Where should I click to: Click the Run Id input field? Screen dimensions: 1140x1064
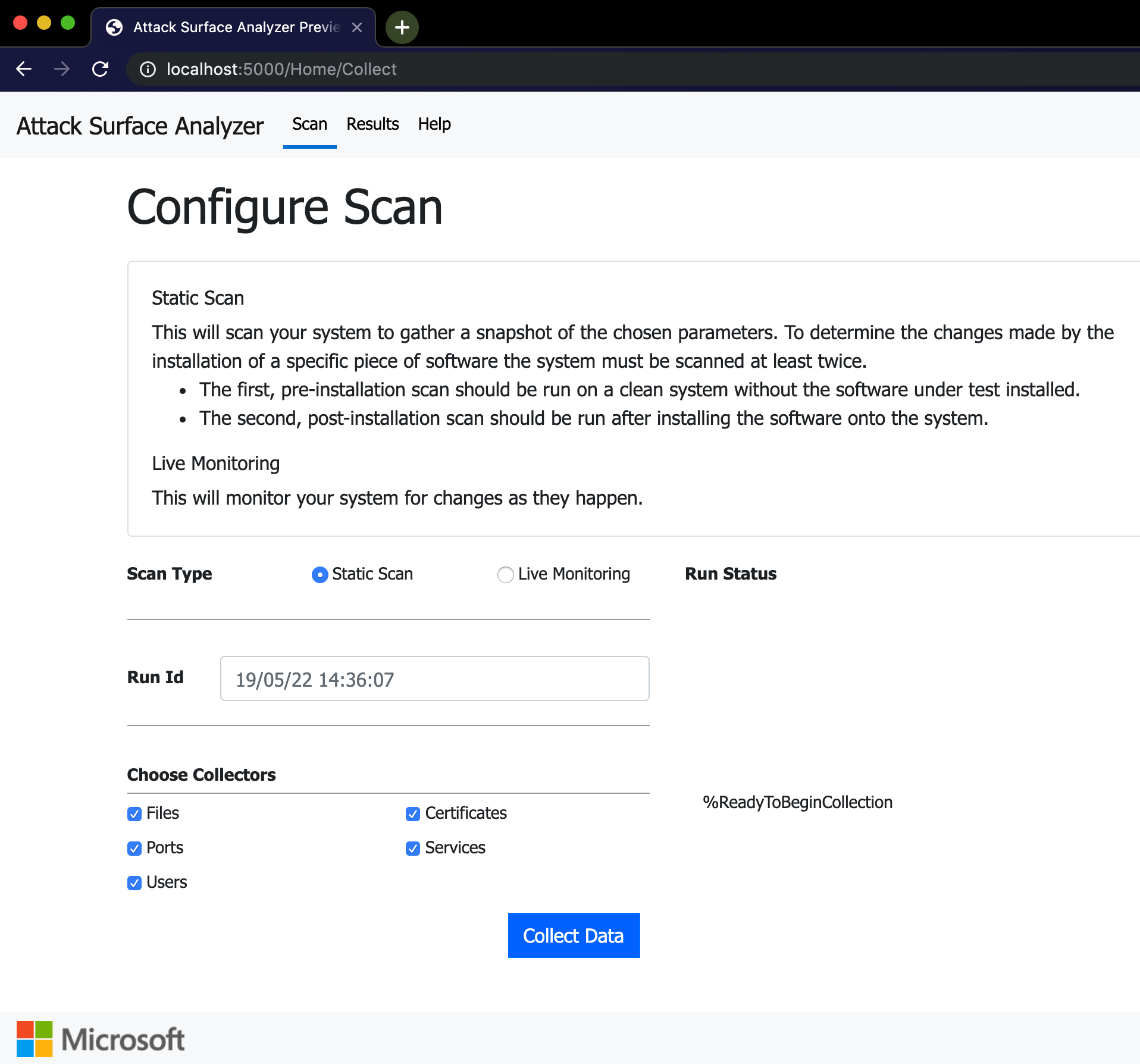[435, 678]
